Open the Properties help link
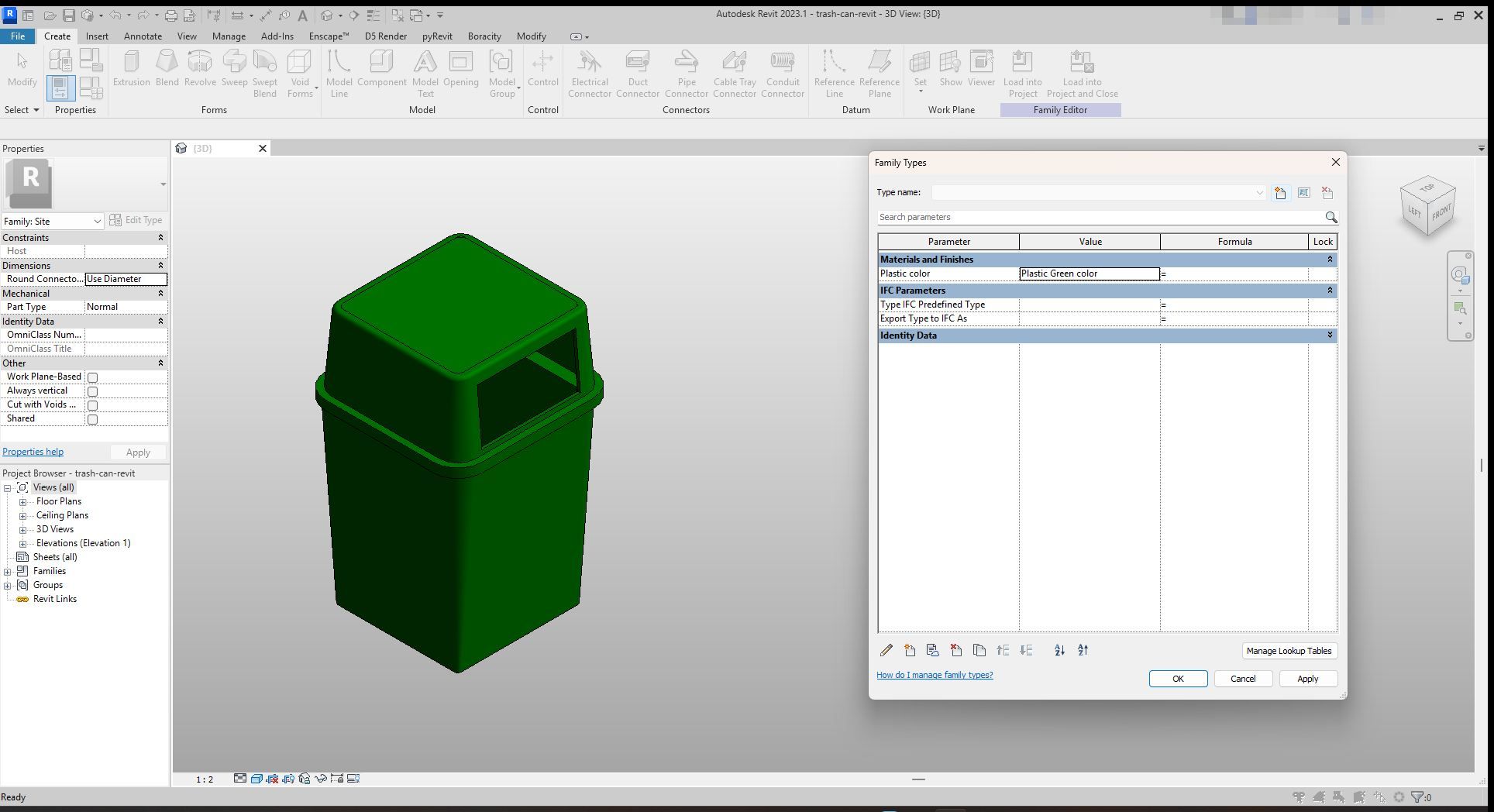Viewport: 1494px width, 812px height. pyautogui.click(x=33, y=452)
